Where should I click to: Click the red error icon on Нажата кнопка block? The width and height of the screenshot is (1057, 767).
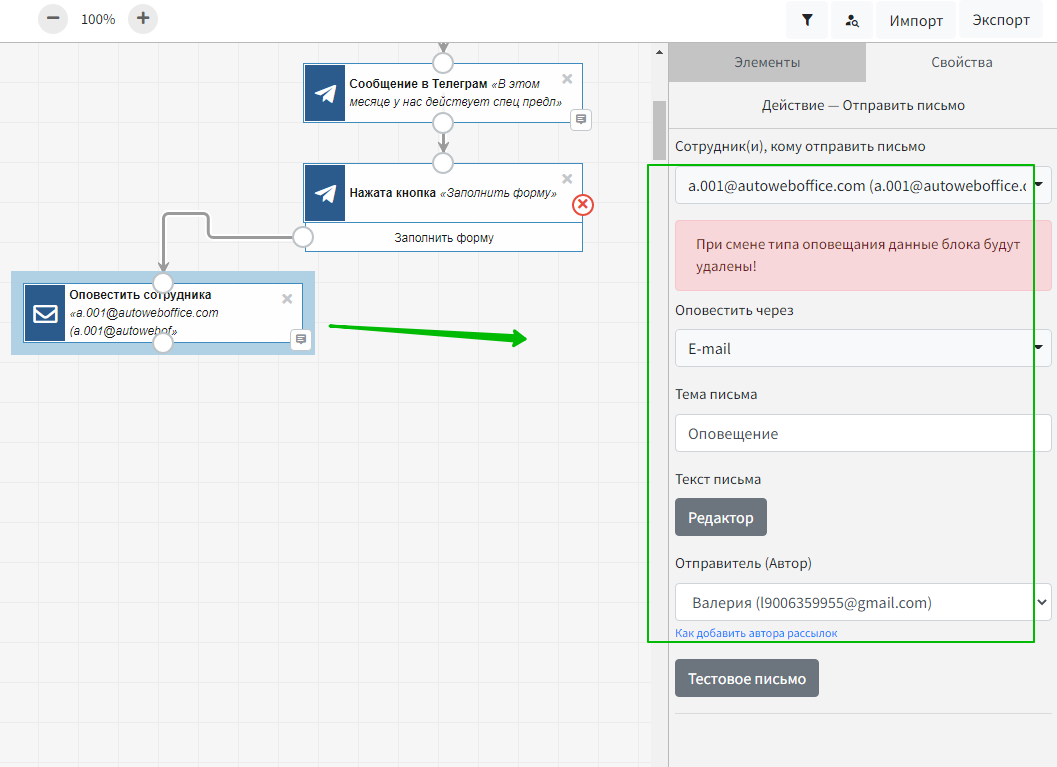coord(582,204)
